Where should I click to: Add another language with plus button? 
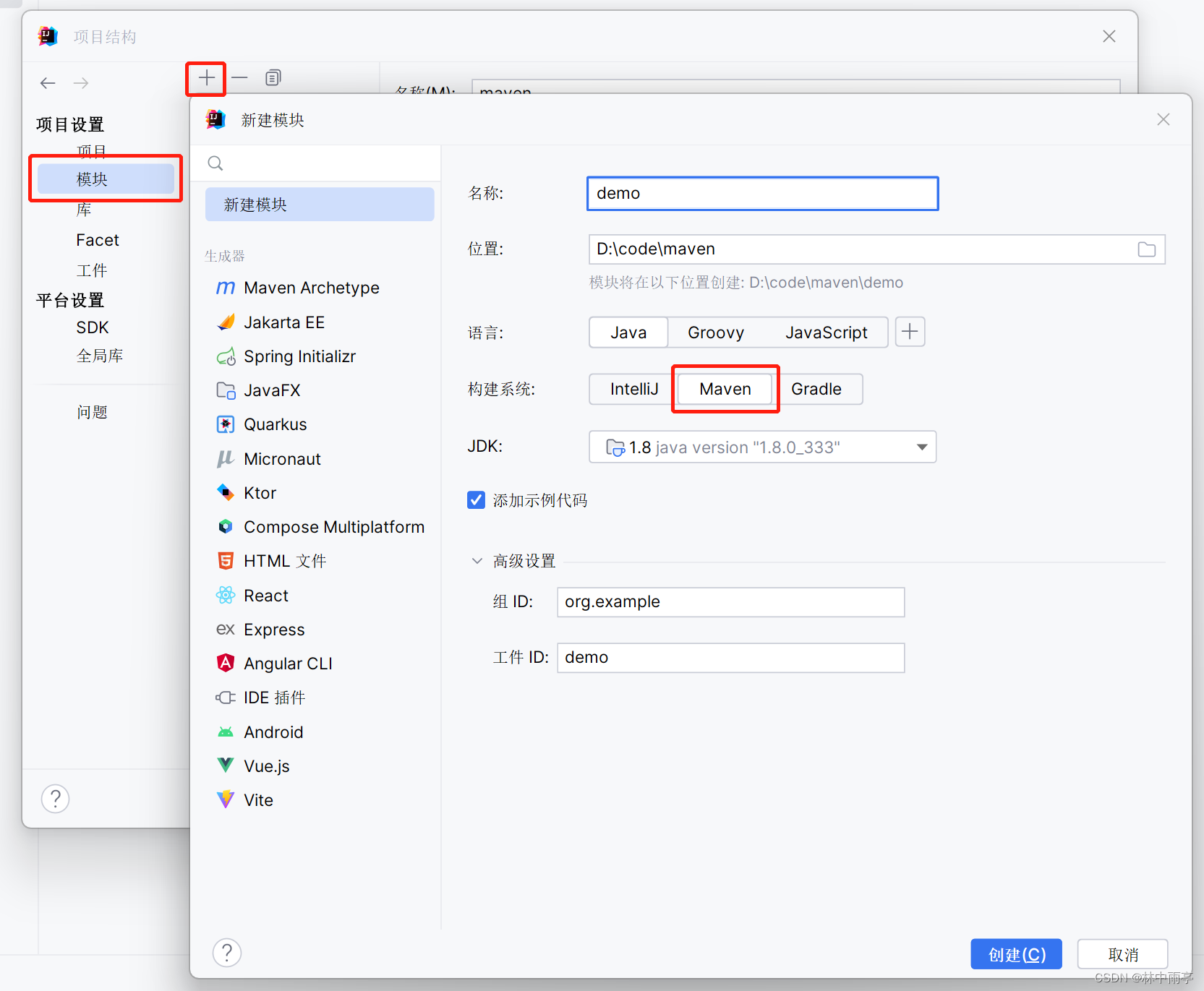(x=910, y=332)
